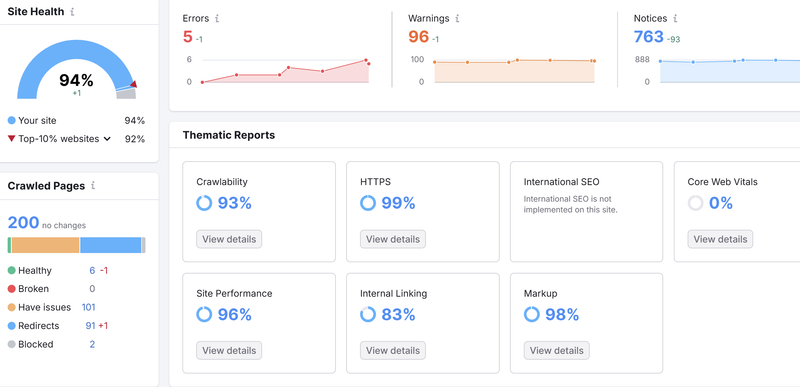This screenshot has height=387, width=800.
Task: View details for Crawlability report
Action: (x=229, y=239)
